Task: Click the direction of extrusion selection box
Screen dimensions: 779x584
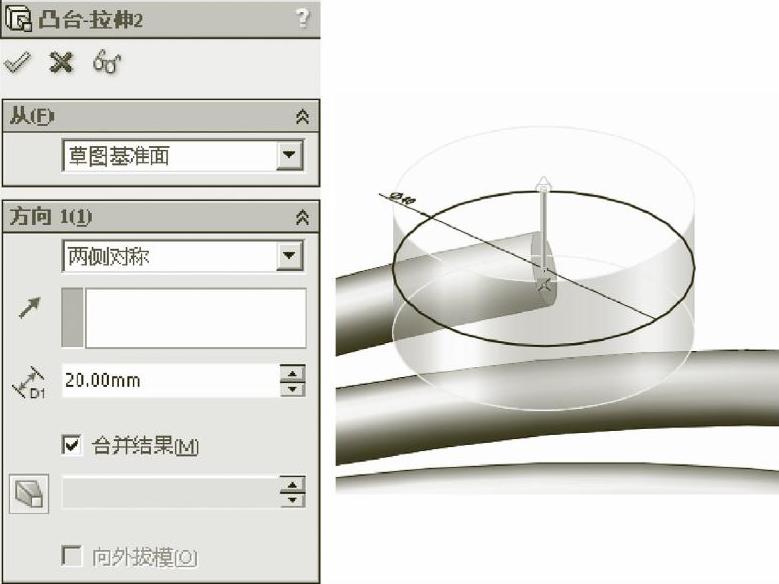Action: (184, 318)
